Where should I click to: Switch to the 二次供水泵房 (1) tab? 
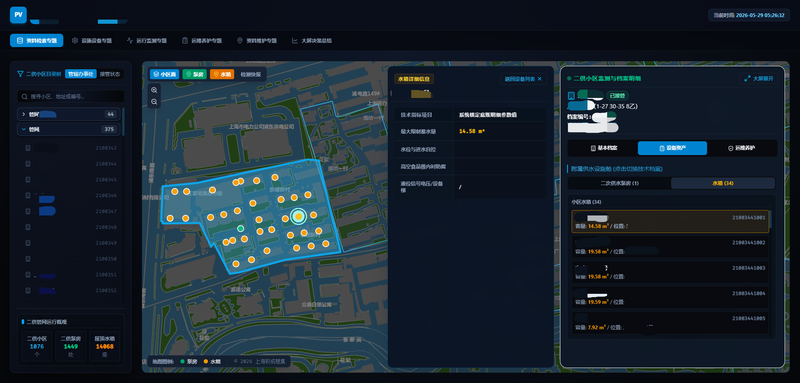(x=619, y=183)
